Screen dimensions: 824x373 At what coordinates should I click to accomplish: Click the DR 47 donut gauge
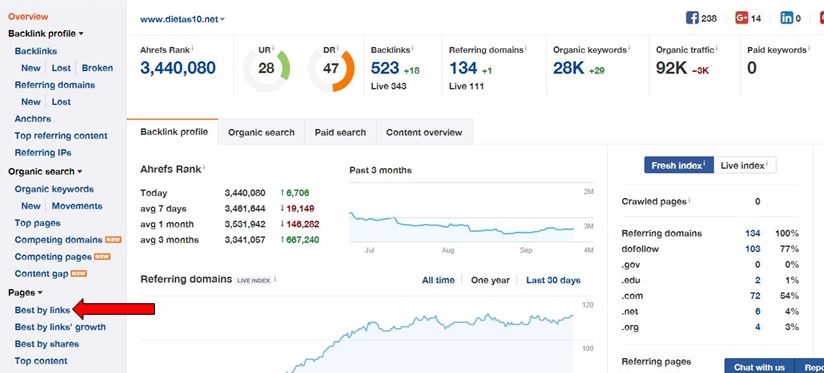[331, 69]
